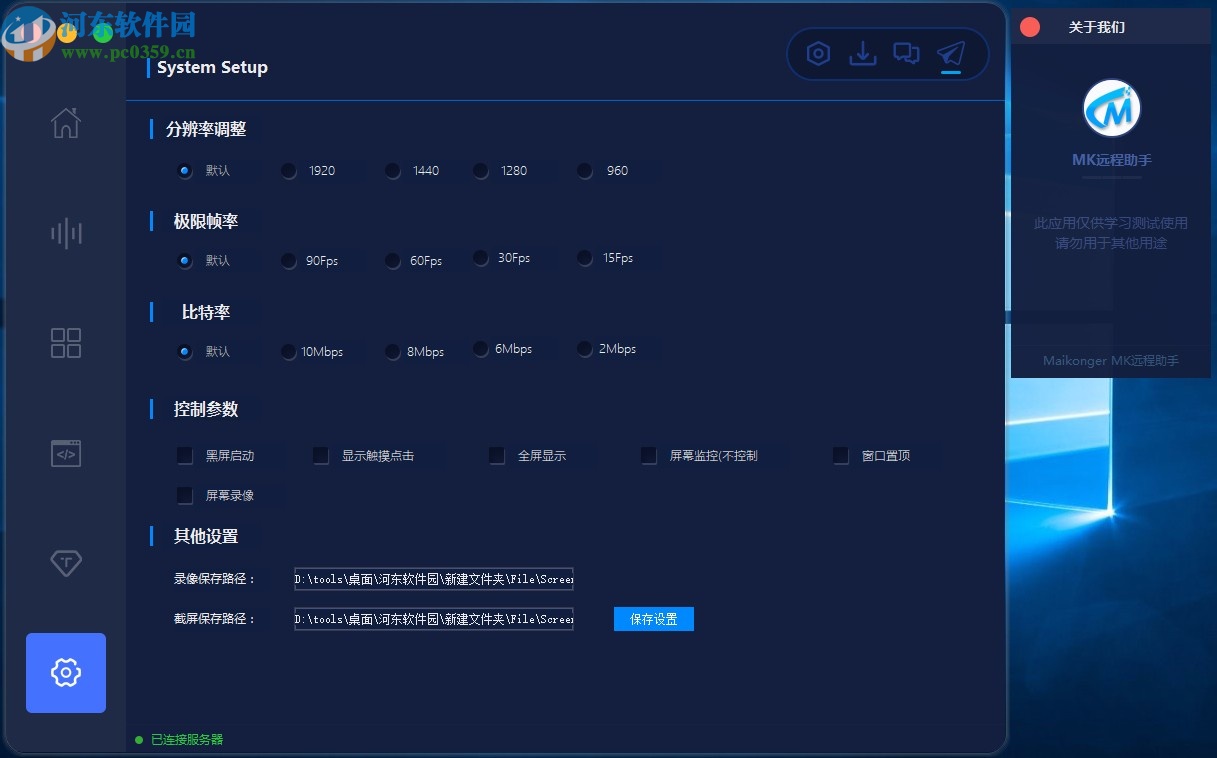Select the diamond sidebar icon
1217x758 pixels.
(x=65, y=562)
